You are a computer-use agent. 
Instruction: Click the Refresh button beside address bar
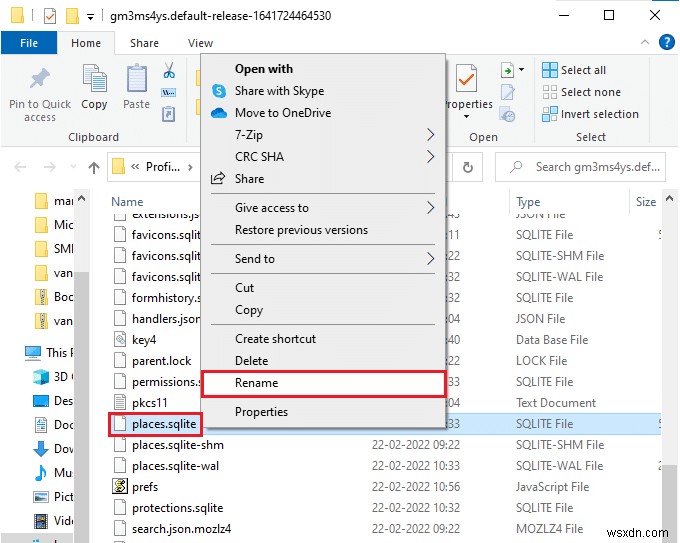pos(468,167)
